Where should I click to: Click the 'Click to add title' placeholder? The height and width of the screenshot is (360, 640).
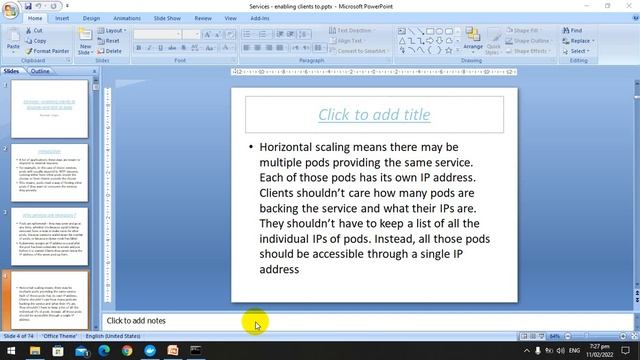coord(374,115)
